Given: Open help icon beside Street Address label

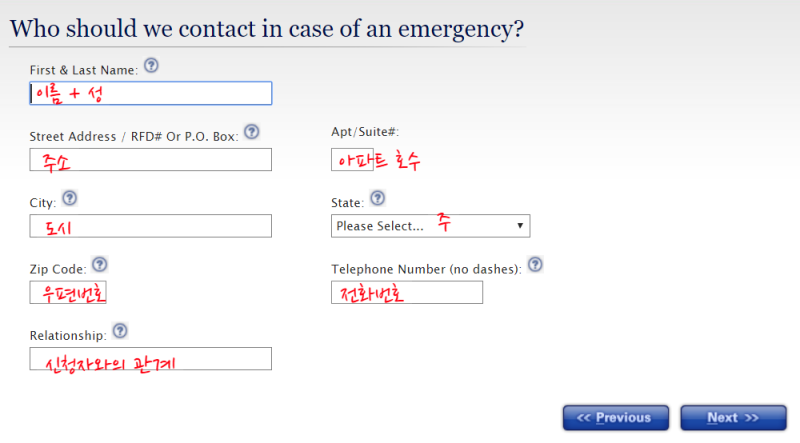Looking at the screenshot, I should click(x=252, y=132).
